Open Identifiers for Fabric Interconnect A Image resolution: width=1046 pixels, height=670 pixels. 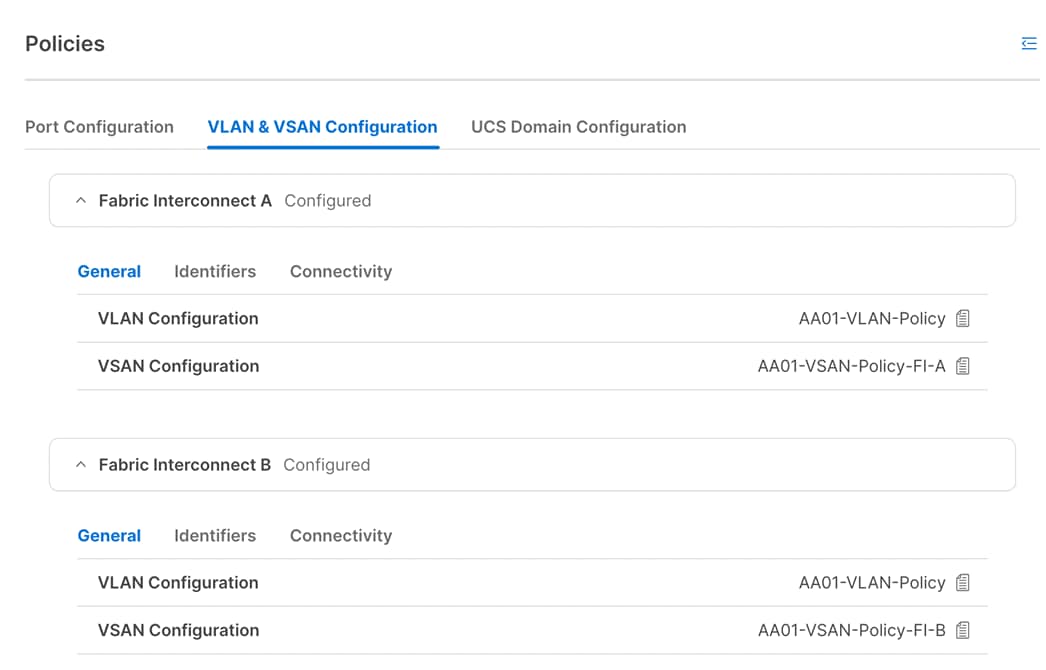coord(214,271)
